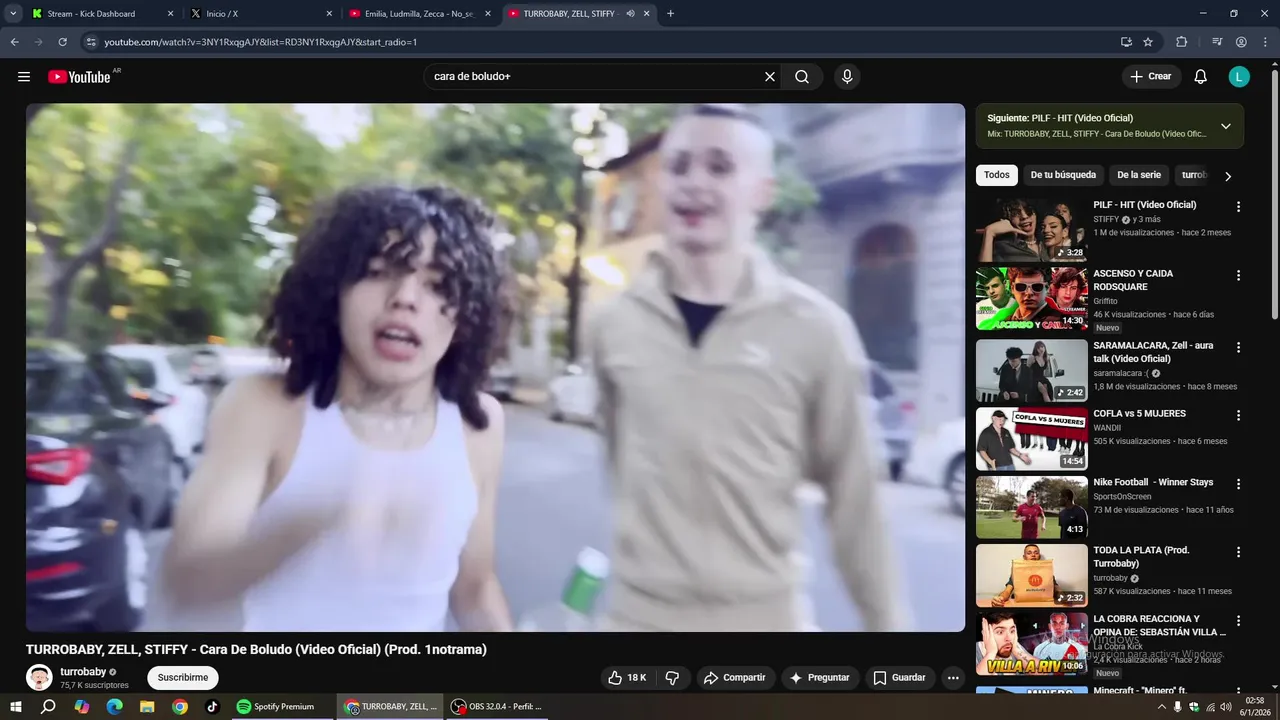
Task: Open TikTok from the taskbar
Action: click(212, 706)
